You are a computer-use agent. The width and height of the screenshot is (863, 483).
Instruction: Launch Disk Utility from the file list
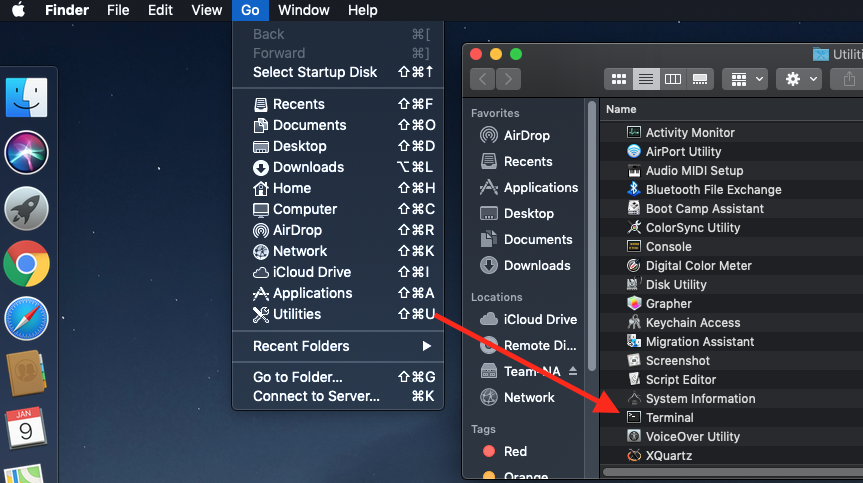click(x=675, y=285)
